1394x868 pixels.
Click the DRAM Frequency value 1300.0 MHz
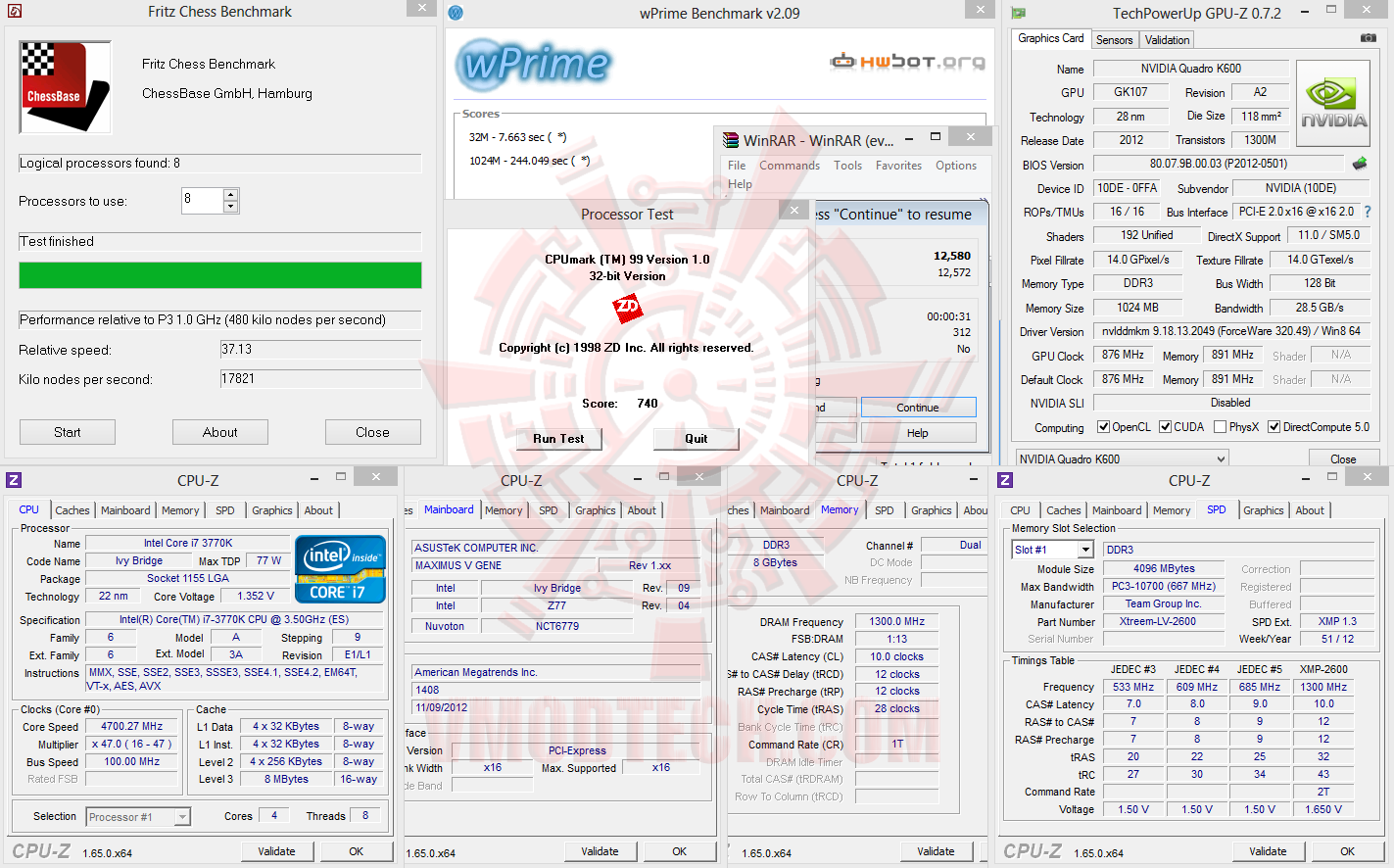[x=897, y=621]
